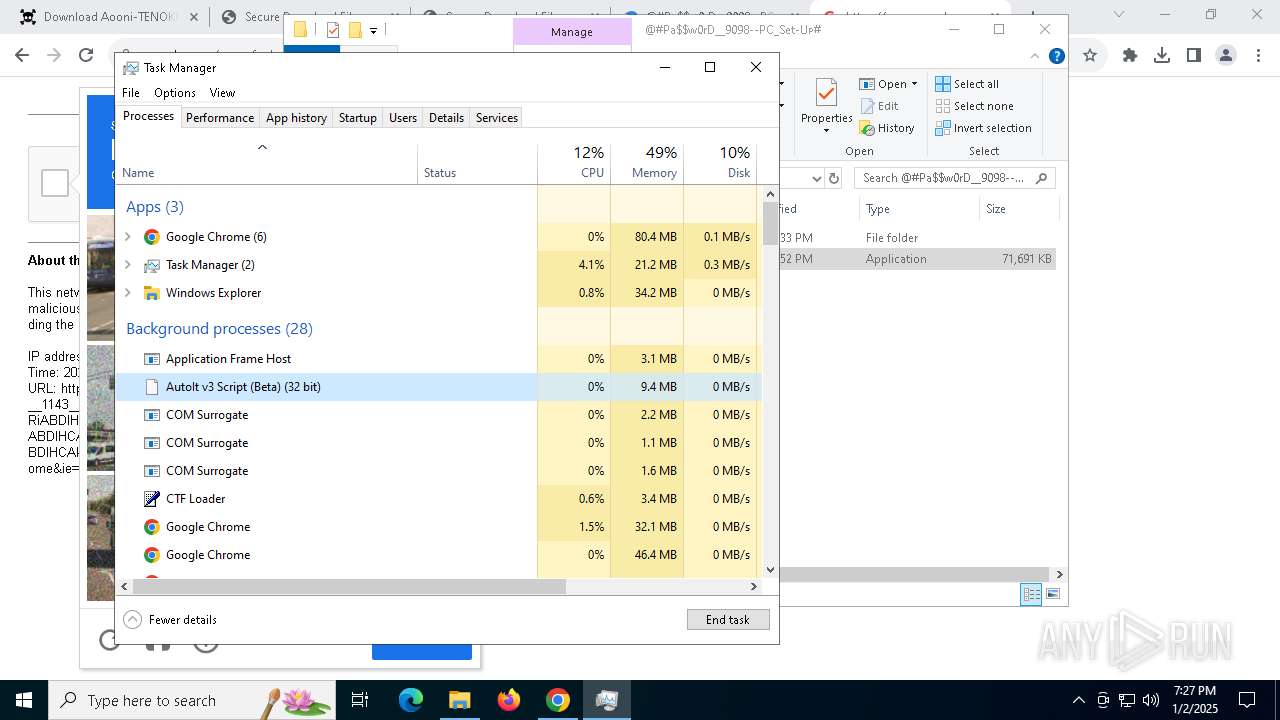The width and height of the screenshot is (1280, 720).
Task: Open Chrome downloads icon
Action: 1162,56
